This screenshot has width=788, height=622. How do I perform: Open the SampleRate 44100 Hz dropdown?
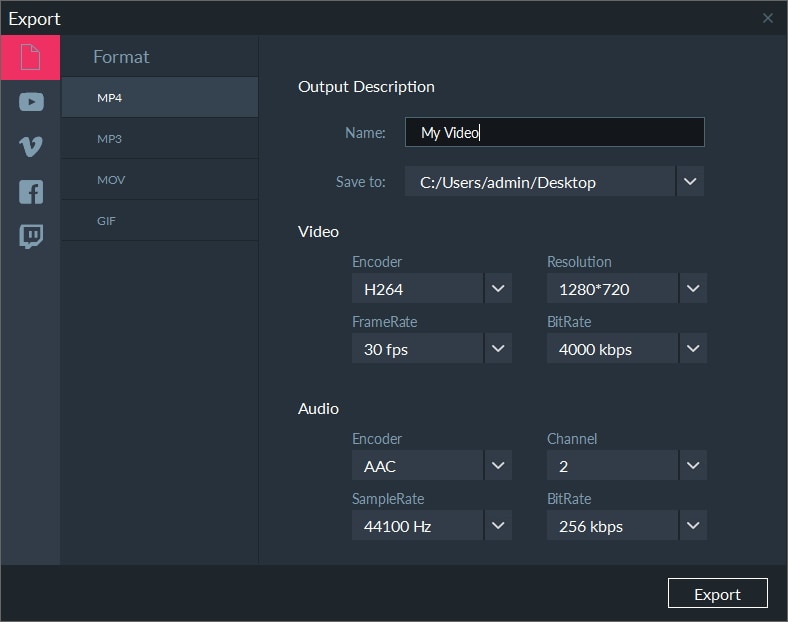coord(498,526)
